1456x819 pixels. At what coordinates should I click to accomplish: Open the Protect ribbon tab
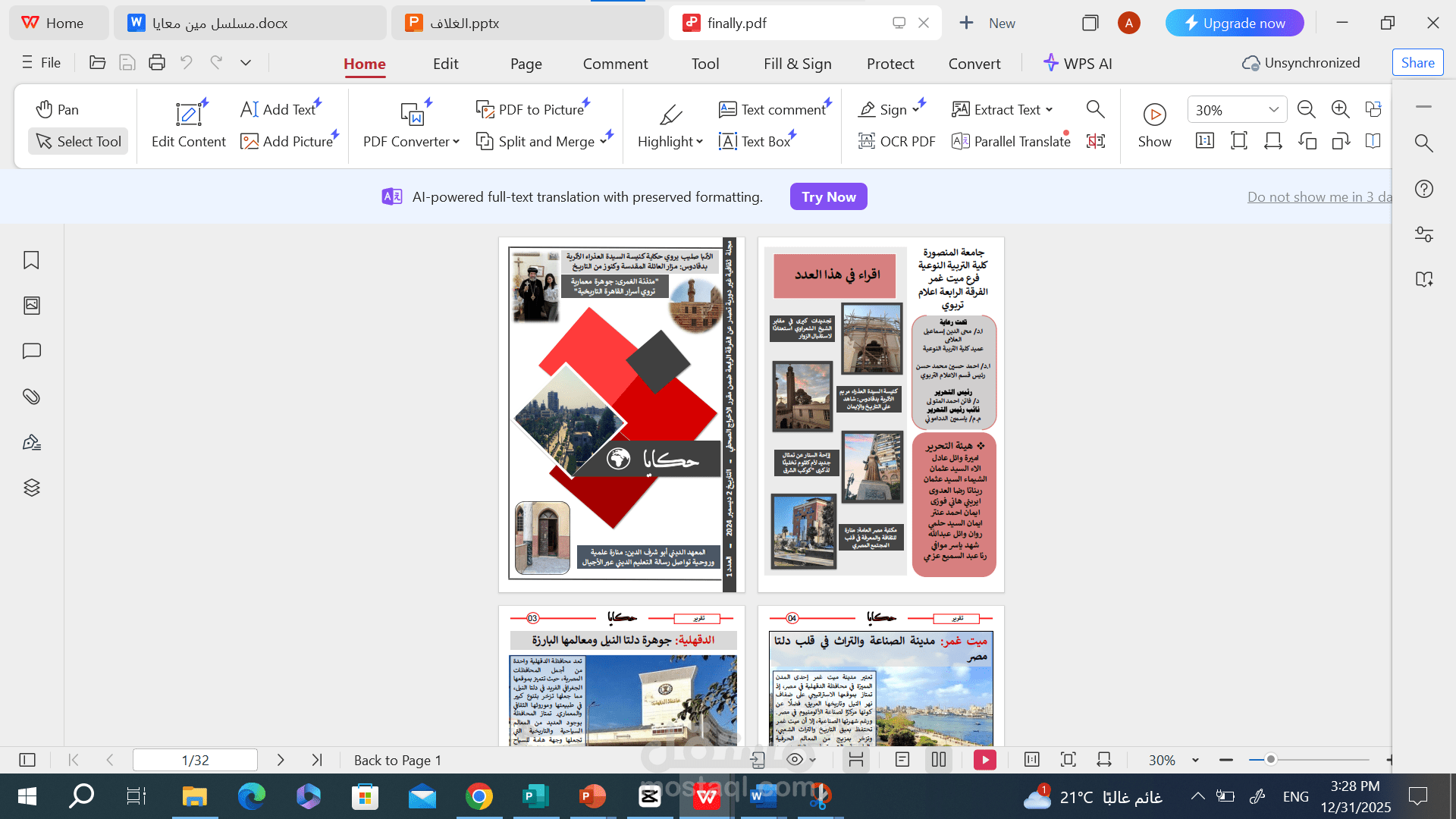pyautogui.click(x=890, y=64)
